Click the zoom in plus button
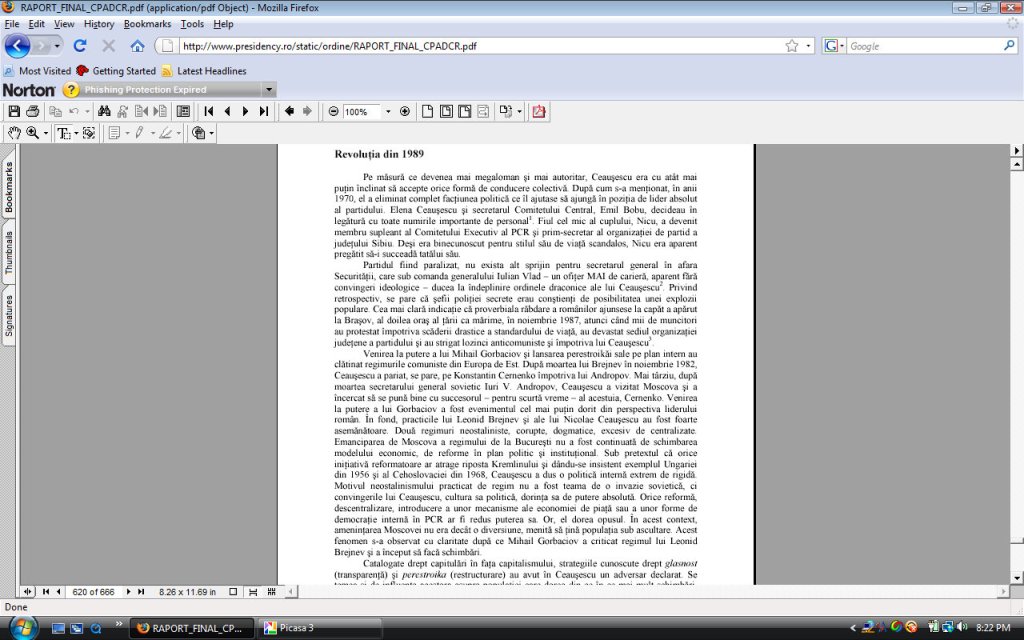Viewport: 1024px width, 640px height. pyautogui.click(x=404, y=111)
